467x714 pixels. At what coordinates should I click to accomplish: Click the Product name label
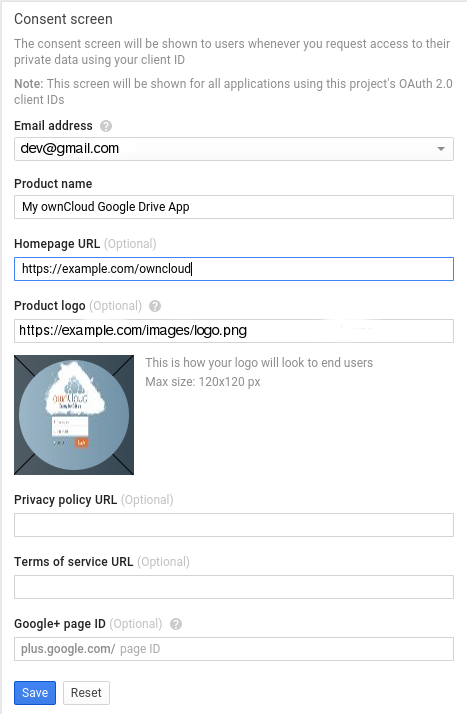point(53,184)
